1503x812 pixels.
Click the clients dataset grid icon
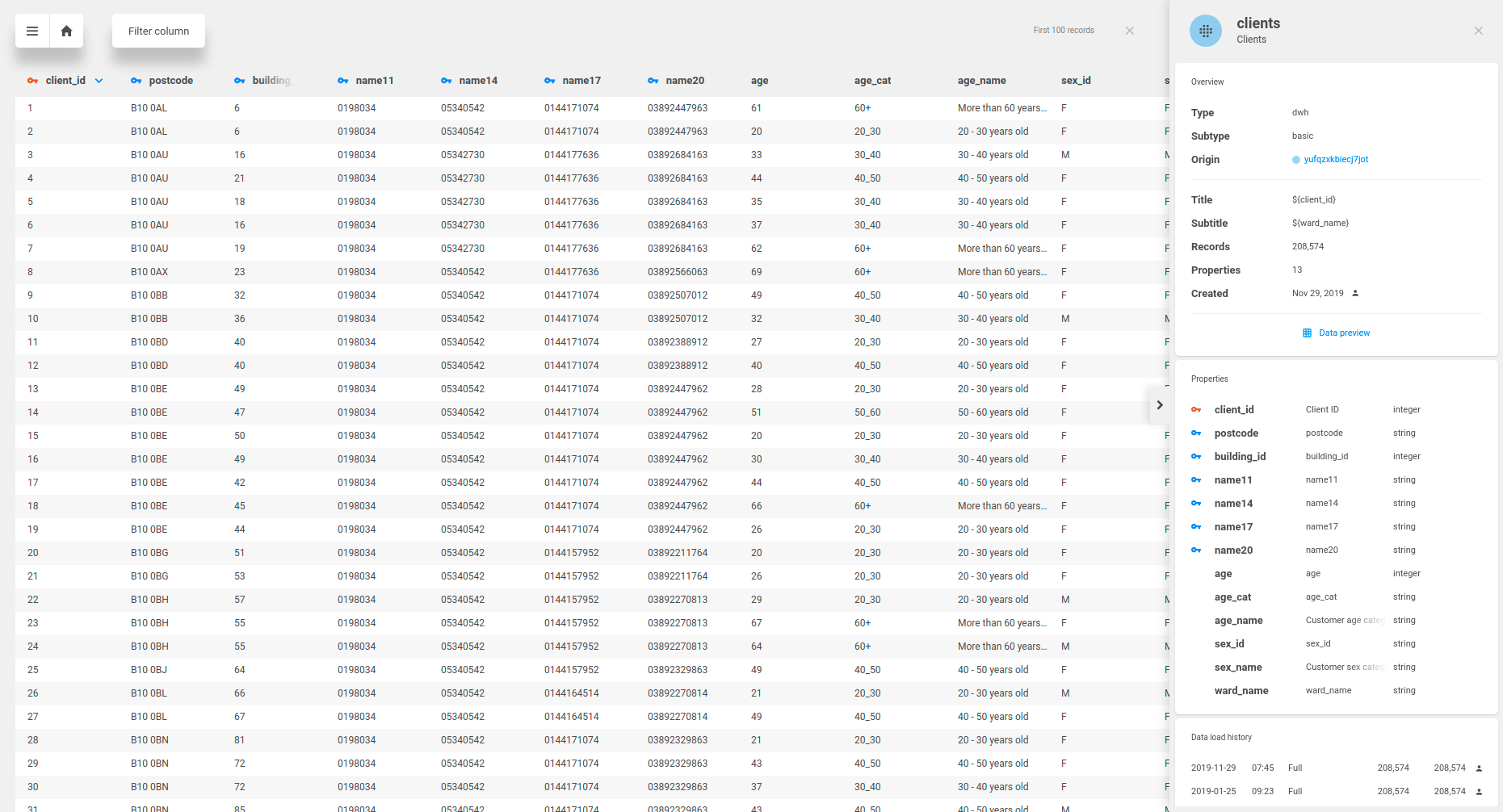pos(1205,31)
